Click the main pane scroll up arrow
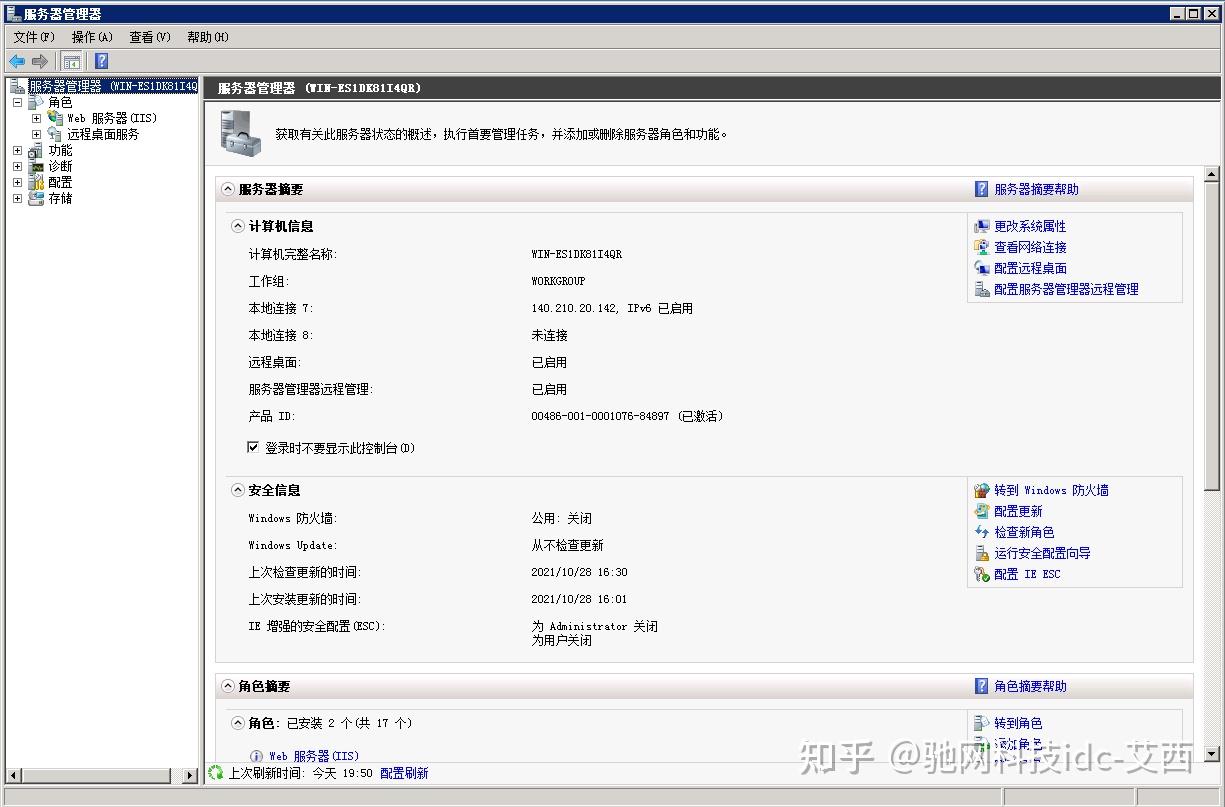 [x=1212, y=175]
